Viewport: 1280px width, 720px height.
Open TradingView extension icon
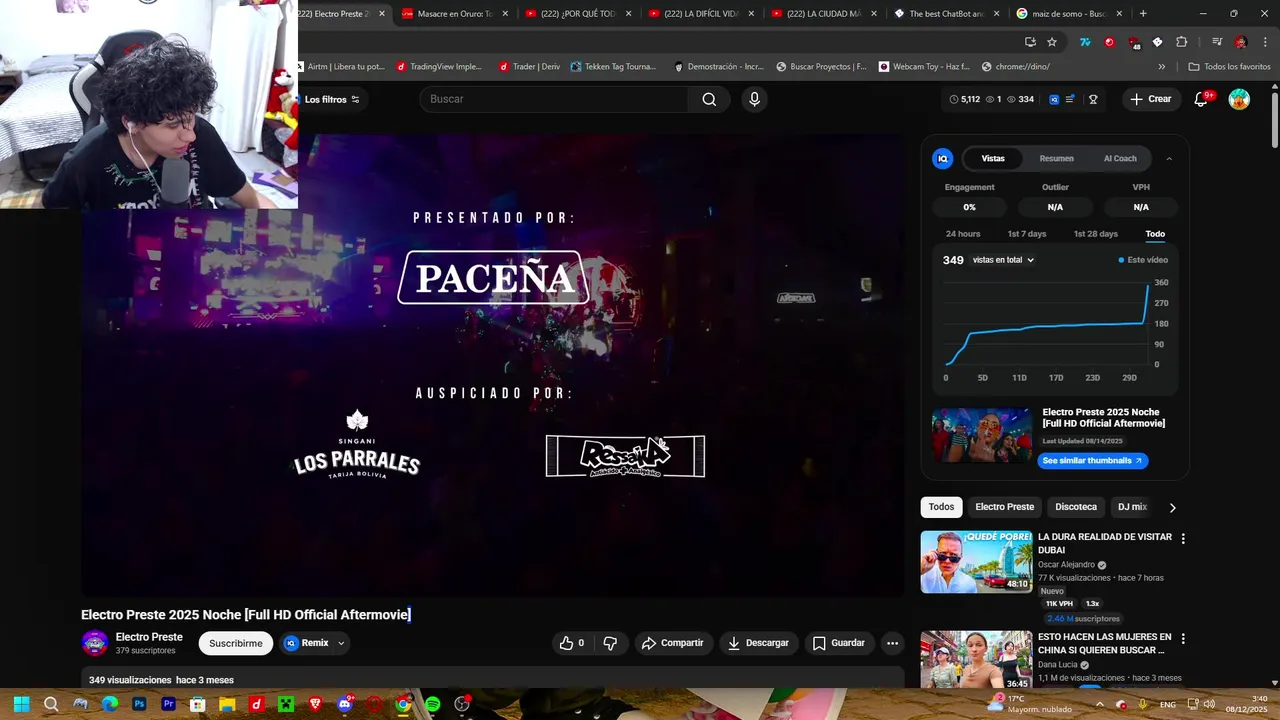tap(1084, 42)
